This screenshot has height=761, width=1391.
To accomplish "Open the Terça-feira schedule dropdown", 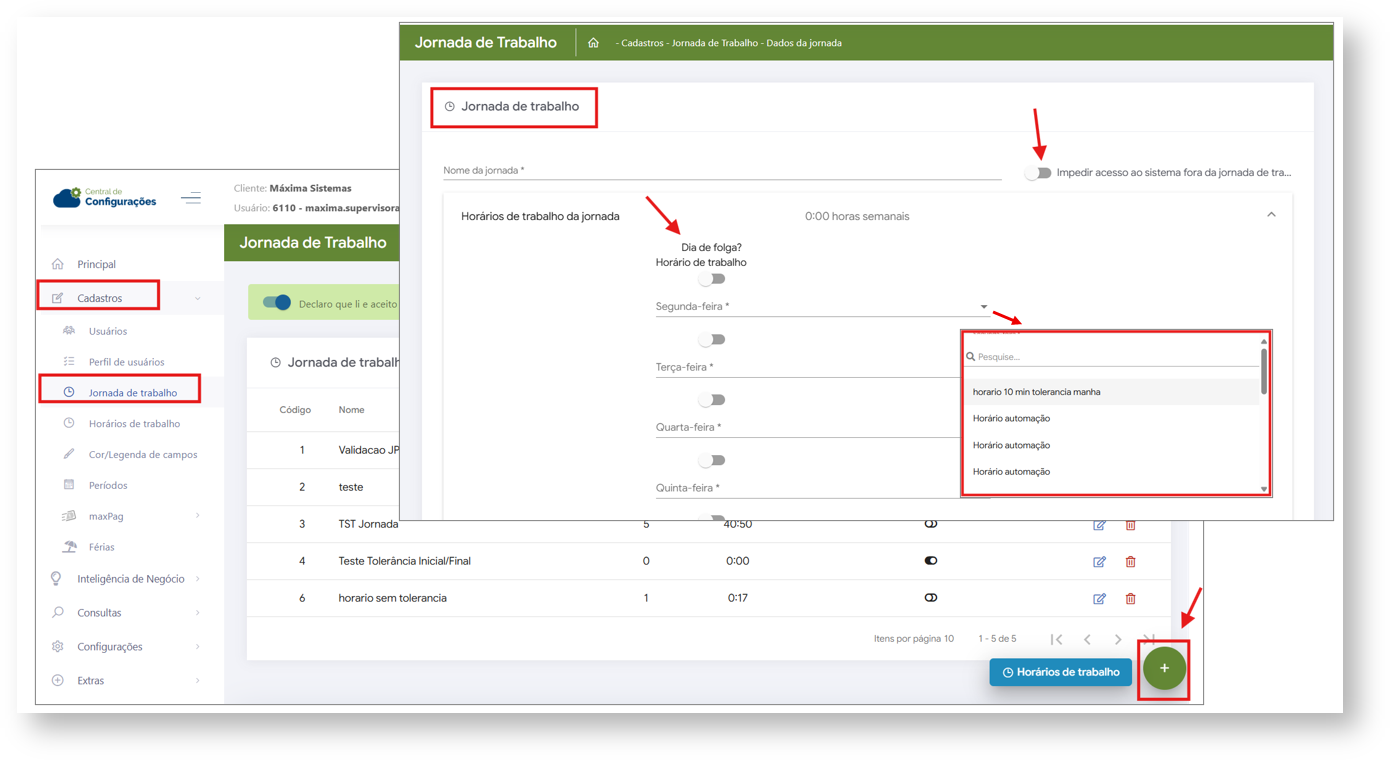I will 807,367.
